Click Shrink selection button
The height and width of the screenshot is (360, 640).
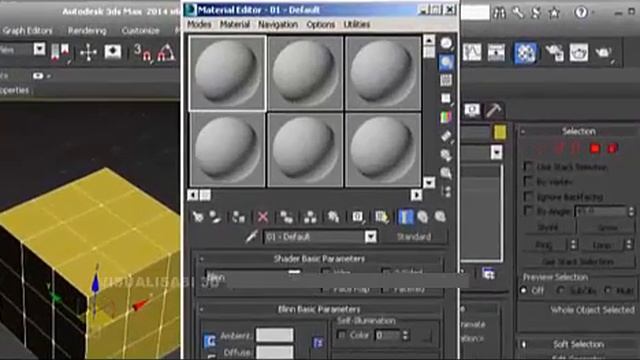548,227
